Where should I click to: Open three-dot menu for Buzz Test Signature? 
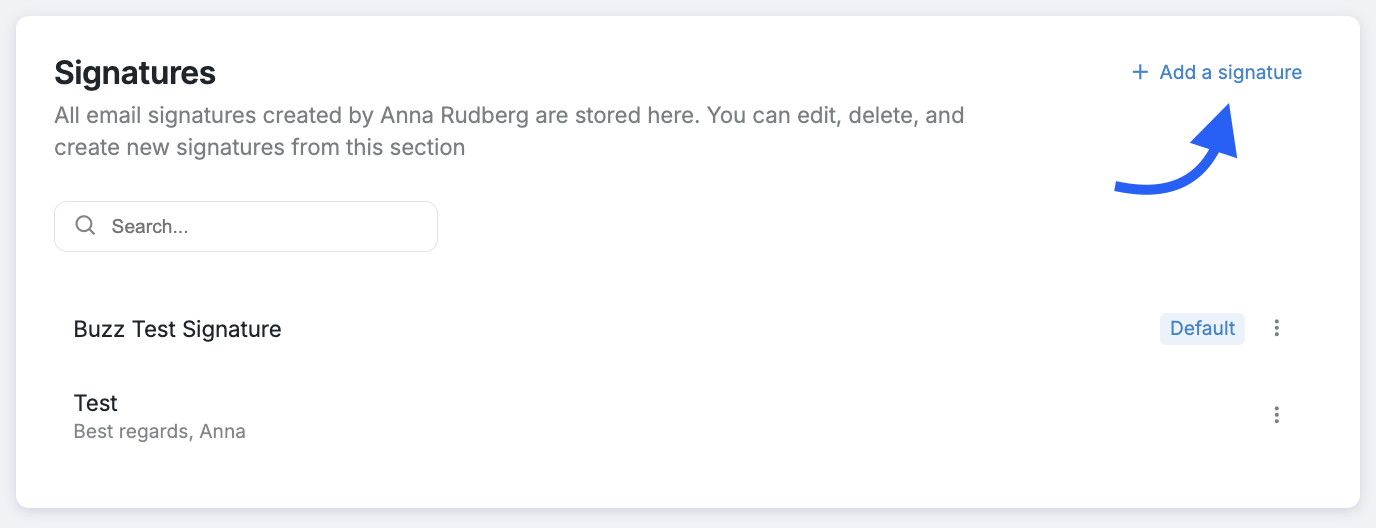(1276, 328)
